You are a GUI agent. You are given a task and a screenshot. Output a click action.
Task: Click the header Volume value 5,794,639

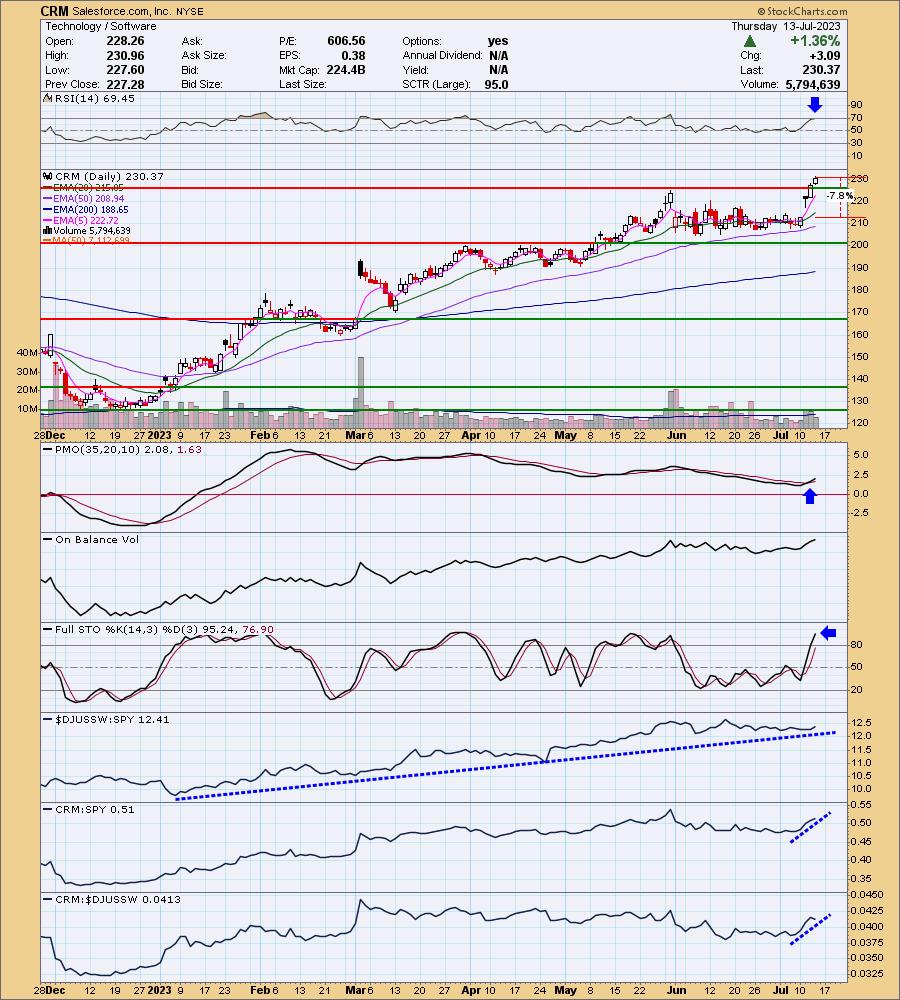811,84
